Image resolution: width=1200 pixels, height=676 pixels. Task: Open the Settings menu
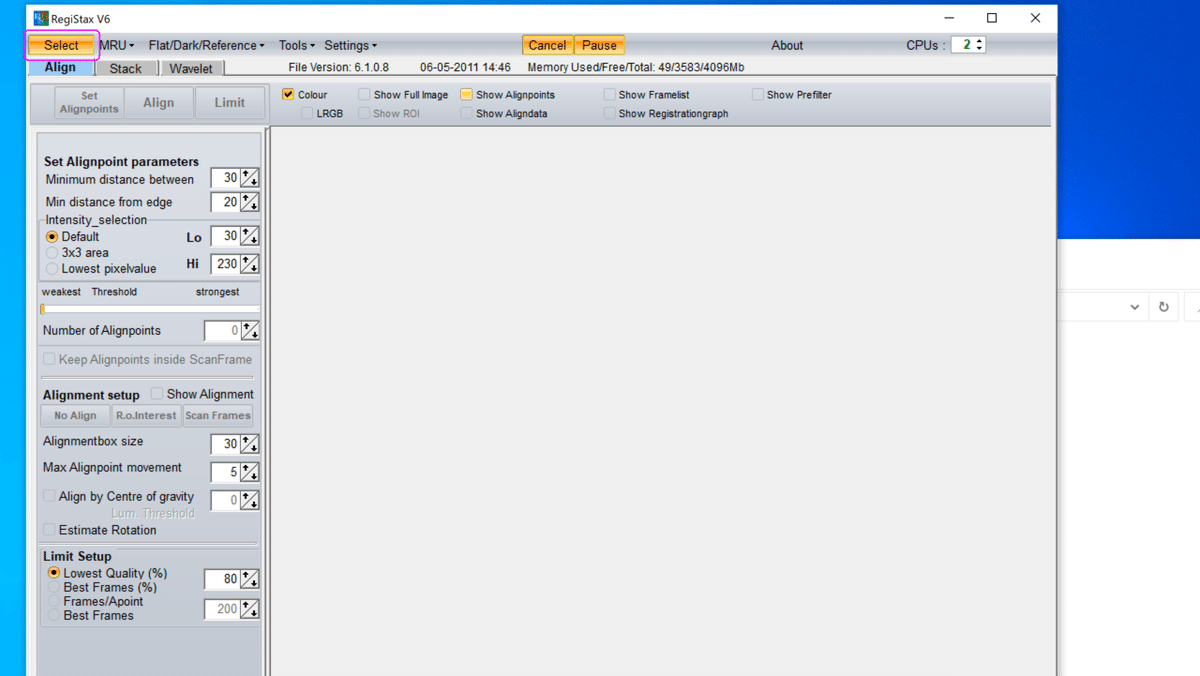click(350, 45)
